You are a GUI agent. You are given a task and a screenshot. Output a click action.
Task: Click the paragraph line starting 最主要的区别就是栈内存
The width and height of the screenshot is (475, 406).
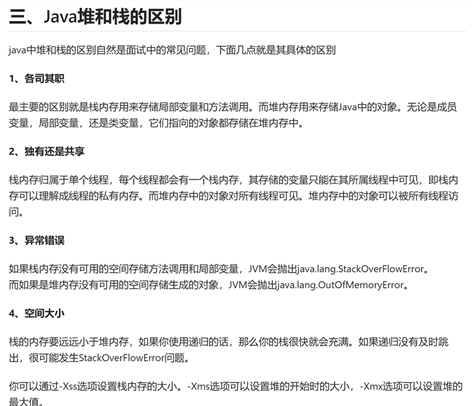(x=233, y=107)
